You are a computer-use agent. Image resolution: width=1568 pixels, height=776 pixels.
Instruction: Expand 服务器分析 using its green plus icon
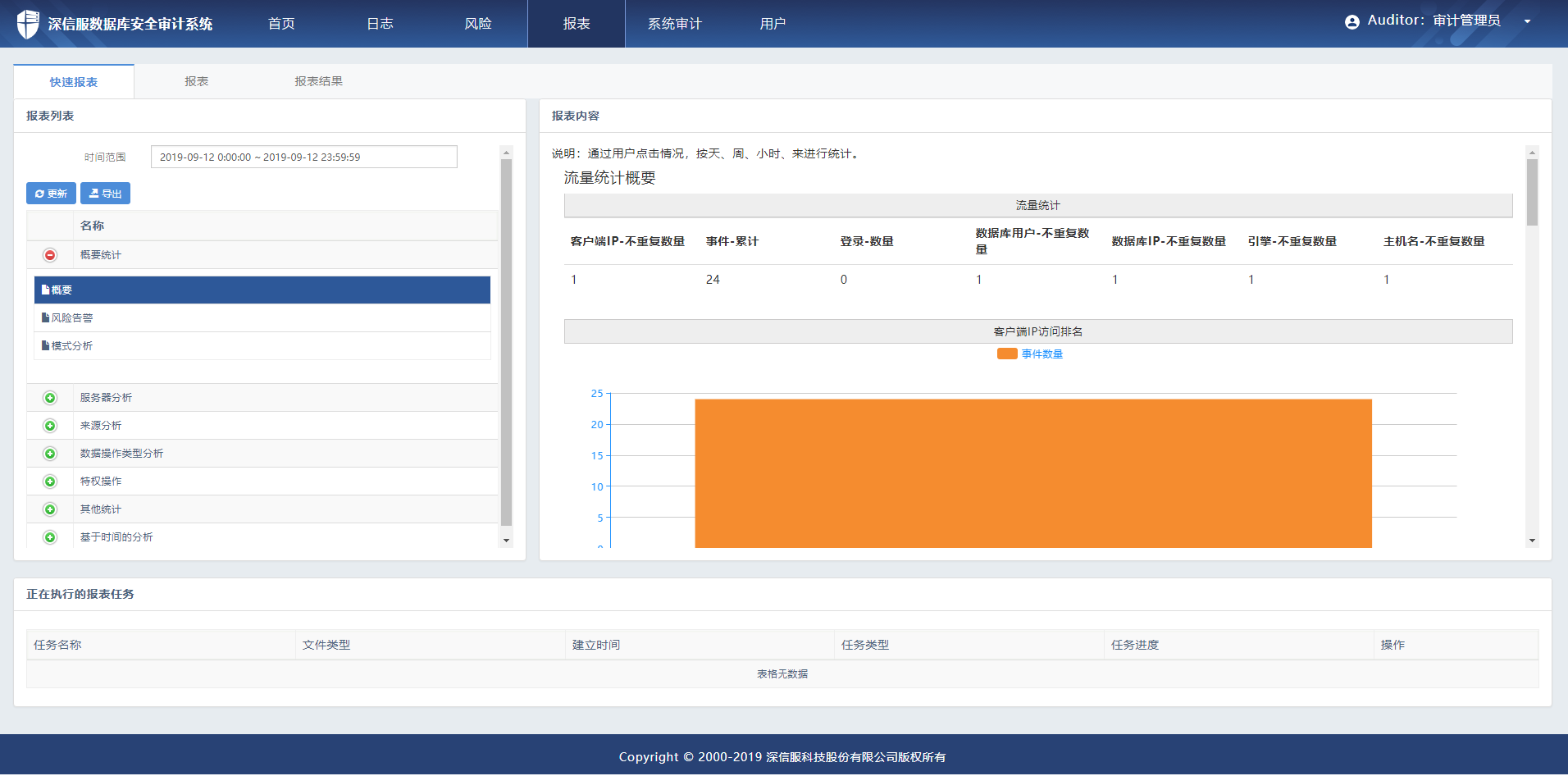[x=50, y=398]
